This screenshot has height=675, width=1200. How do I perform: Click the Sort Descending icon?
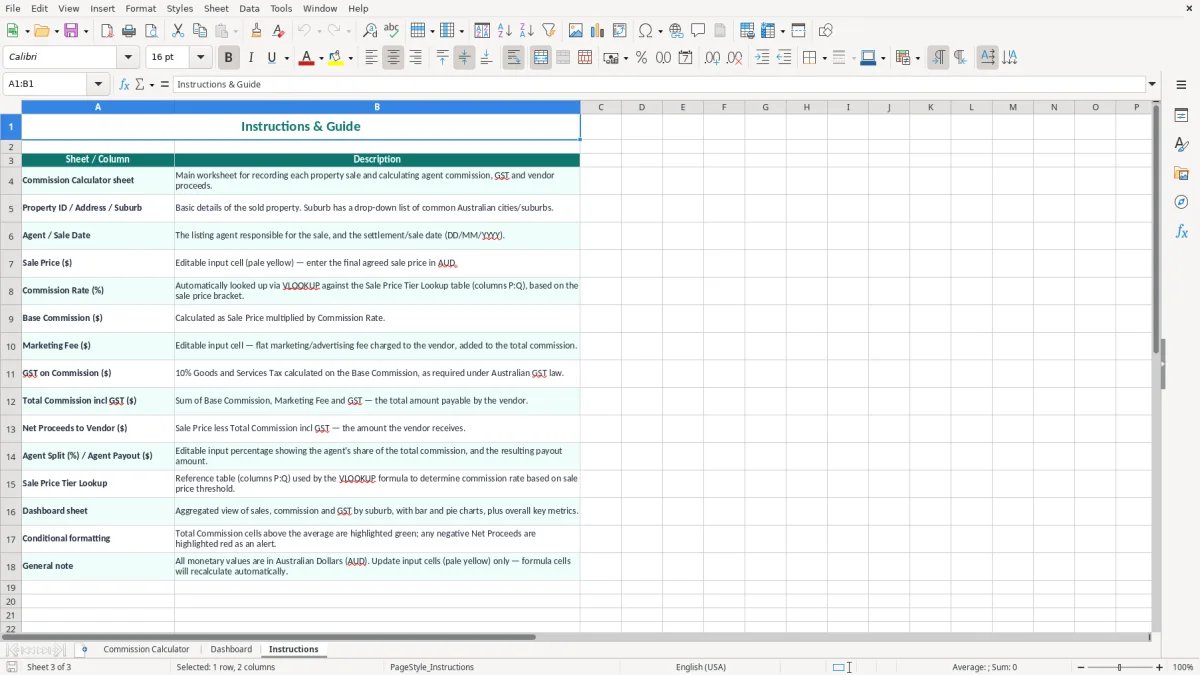tap(526, 31)
